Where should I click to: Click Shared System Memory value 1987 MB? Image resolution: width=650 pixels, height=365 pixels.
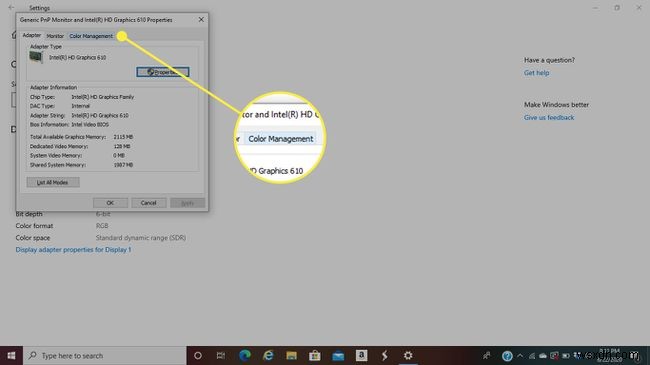123,165
